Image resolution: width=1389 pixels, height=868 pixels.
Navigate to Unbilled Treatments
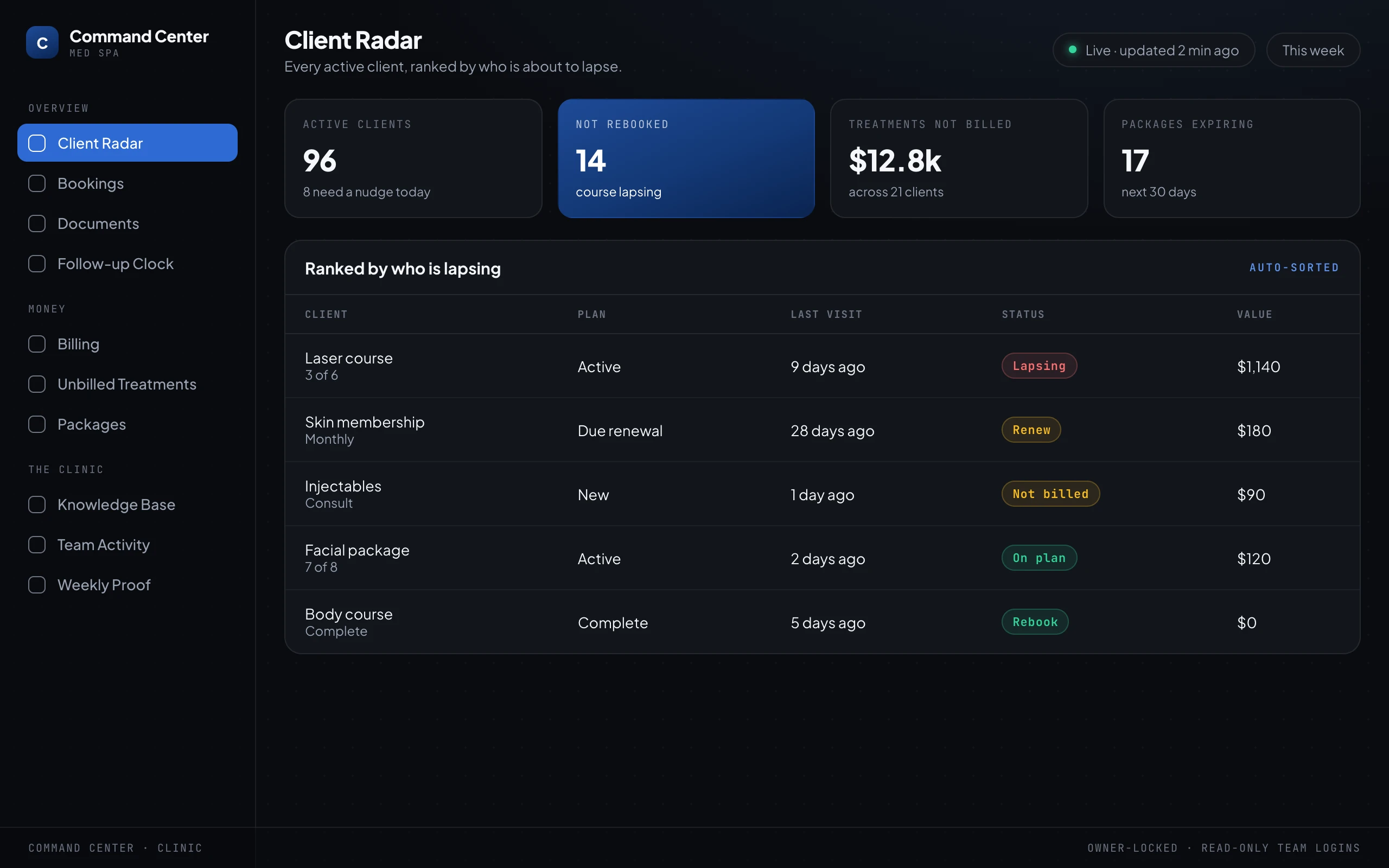click(x=128, y=384)
